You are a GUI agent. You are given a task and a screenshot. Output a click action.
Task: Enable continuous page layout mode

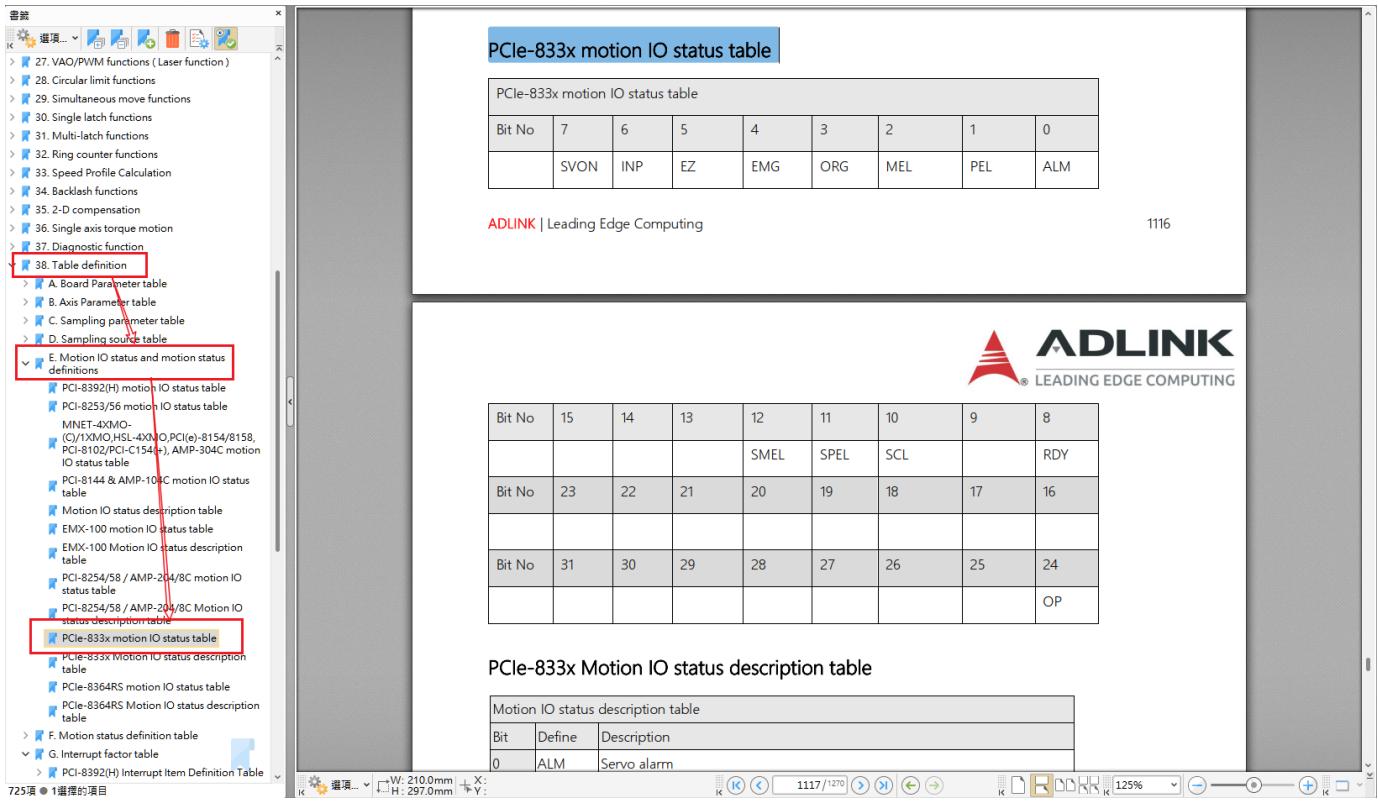(x=1041, y=783)
